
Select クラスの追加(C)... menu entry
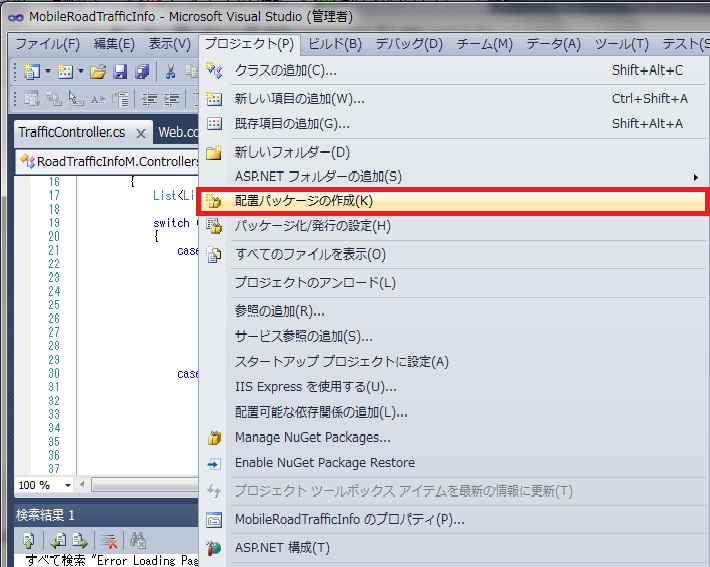pyautogui.click(x=453, y=71)
